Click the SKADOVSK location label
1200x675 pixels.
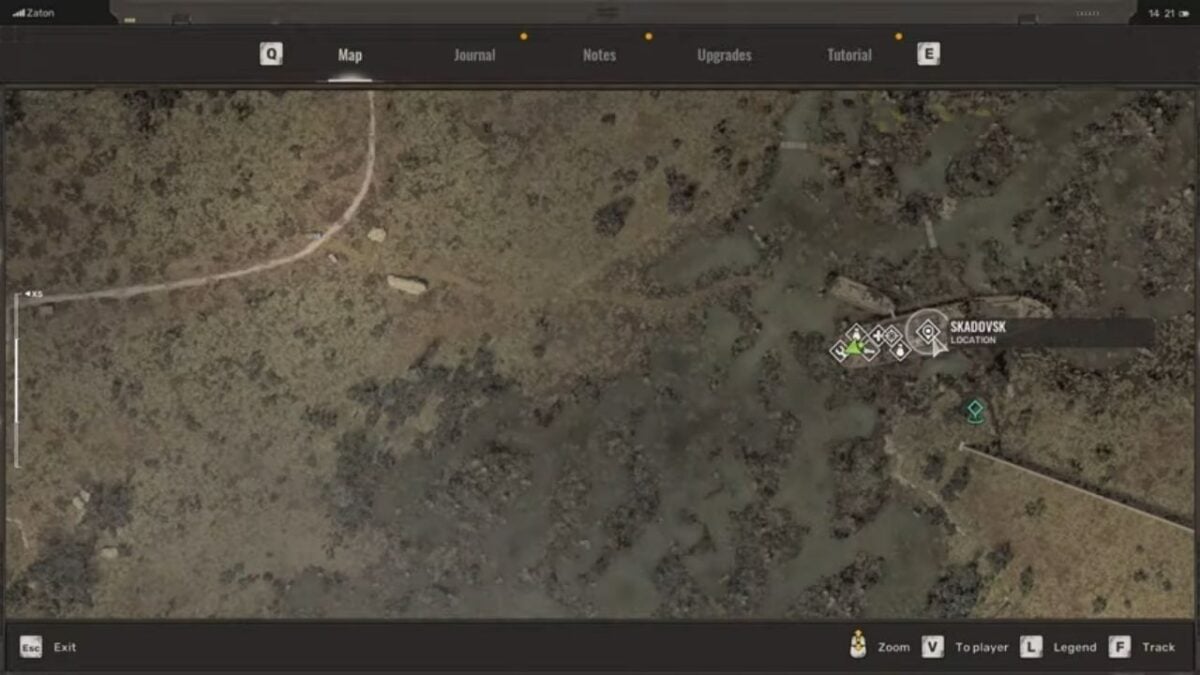click(978, 328)
